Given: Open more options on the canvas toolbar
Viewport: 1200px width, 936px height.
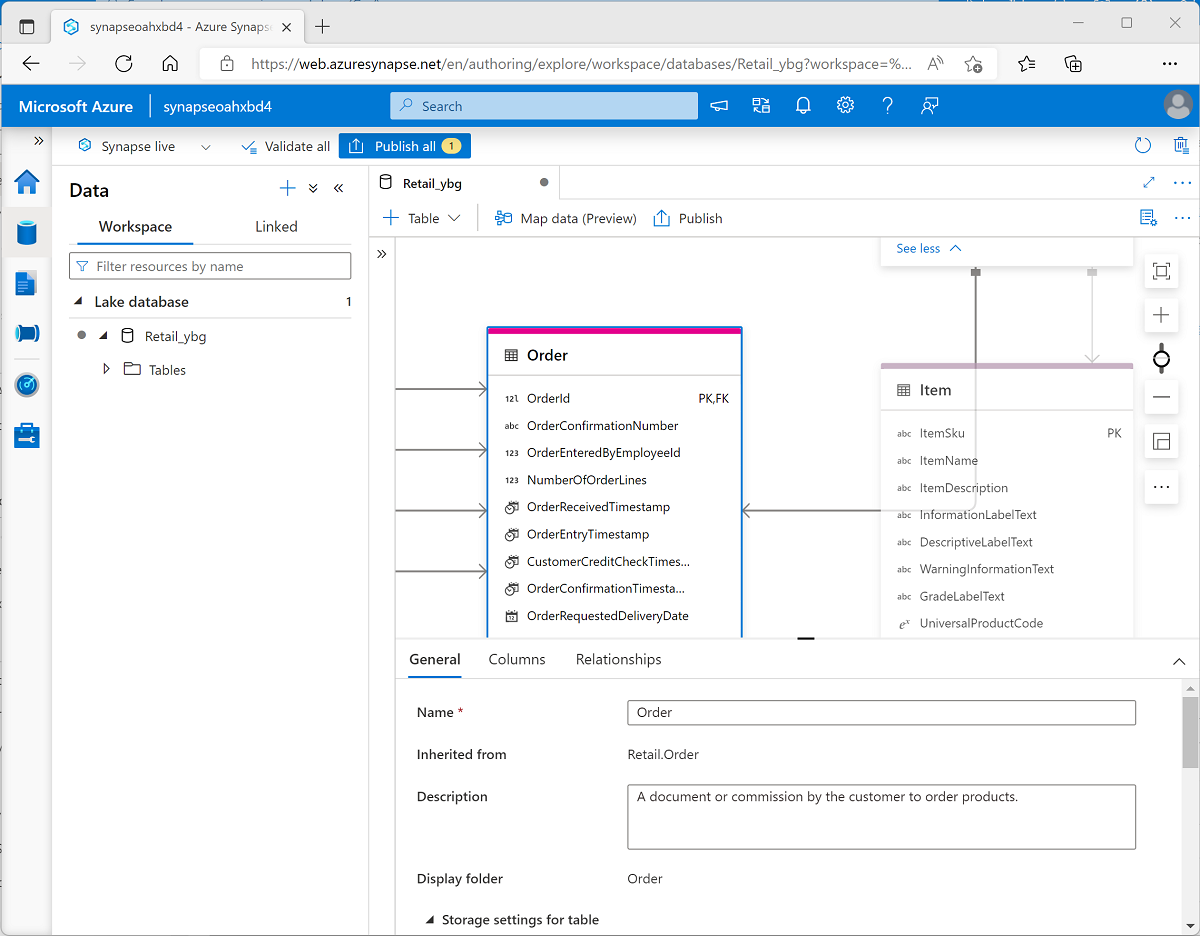Looking at the screenshot, I should pyautogui.click(x=1161, y=487).
